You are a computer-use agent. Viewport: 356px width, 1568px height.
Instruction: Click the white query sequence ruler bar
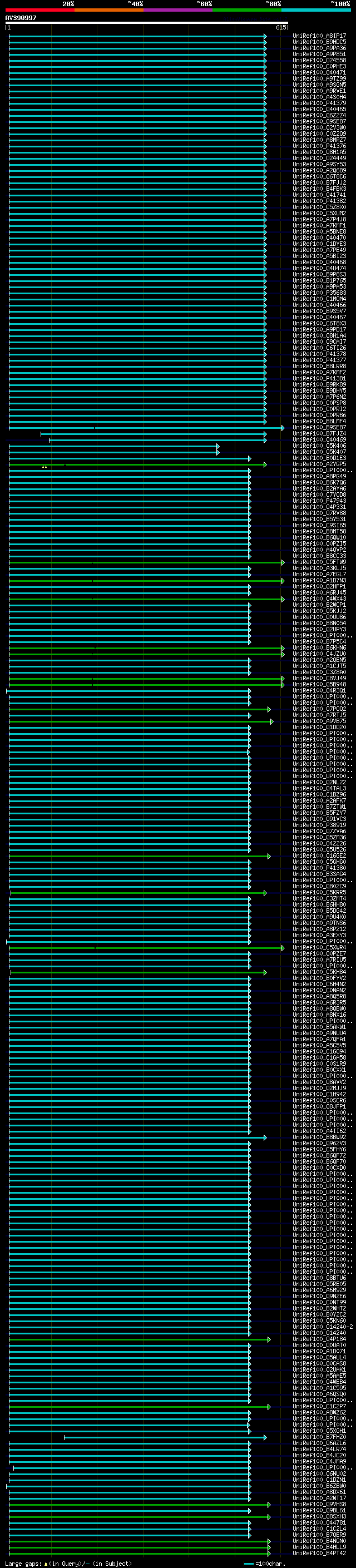[x=147, y=22]
